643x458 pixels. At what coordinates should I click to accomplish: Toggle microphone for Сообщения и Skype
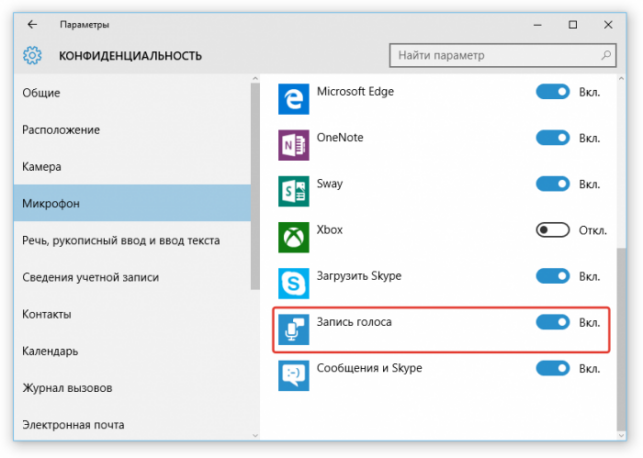553,368
